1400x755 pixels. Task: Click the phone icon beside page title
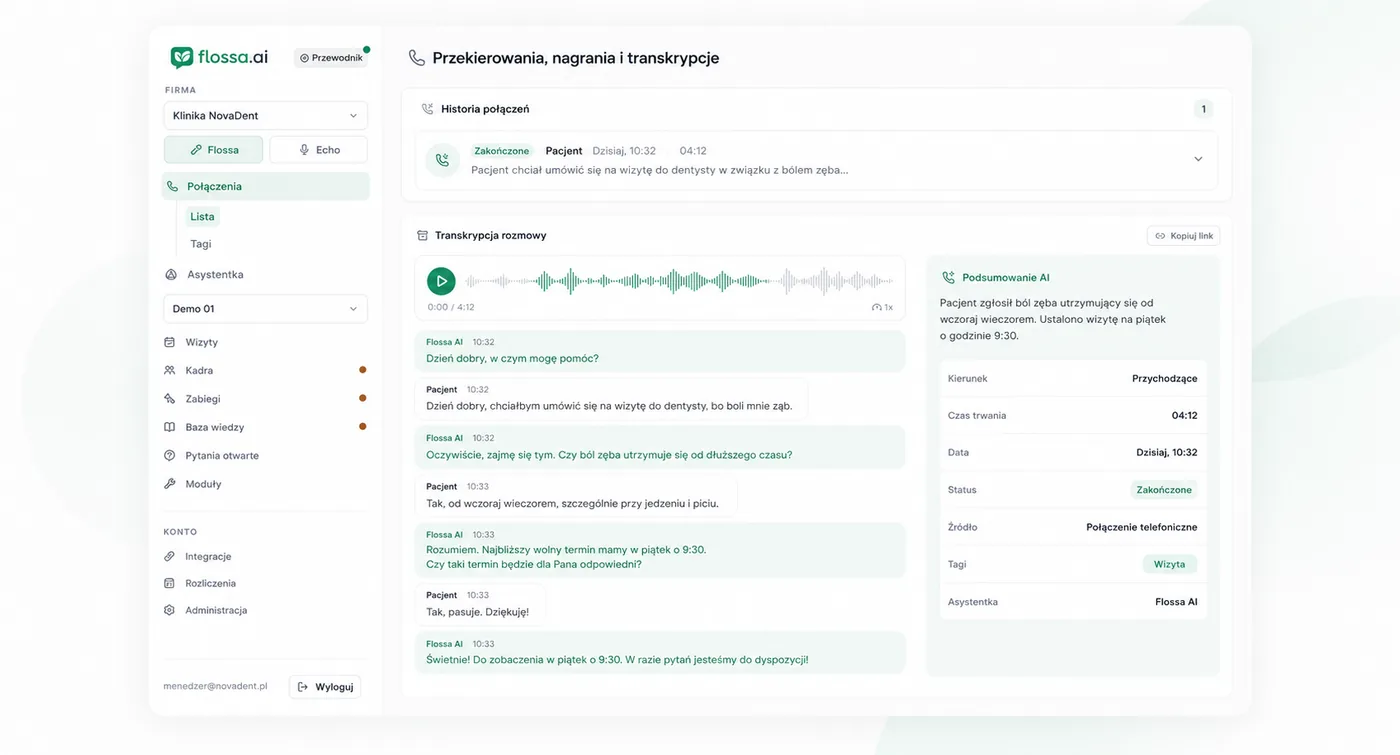(417, 58)
